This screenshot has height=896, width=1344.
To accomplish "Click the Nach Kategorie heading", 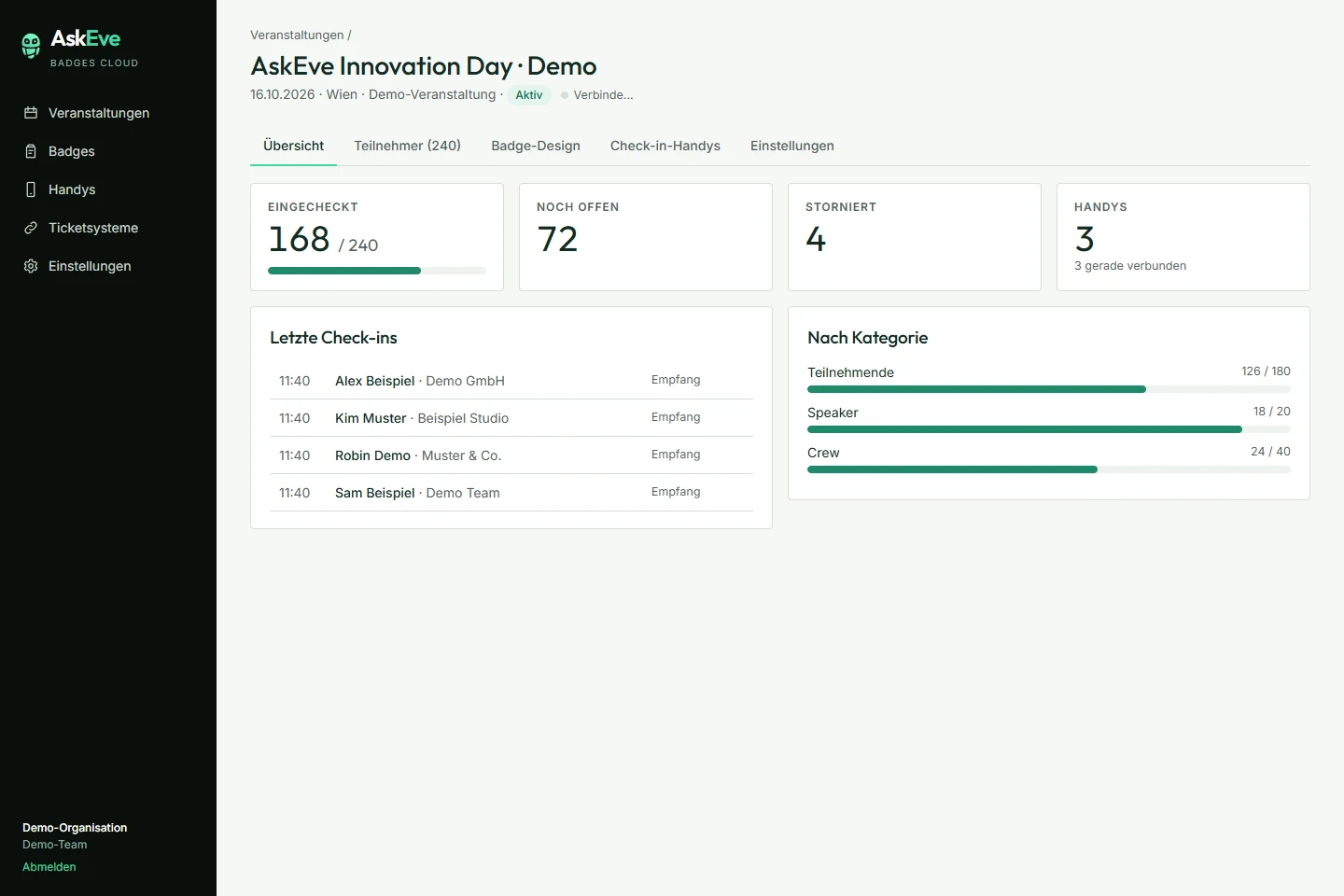I will click(x=867, y=338).
